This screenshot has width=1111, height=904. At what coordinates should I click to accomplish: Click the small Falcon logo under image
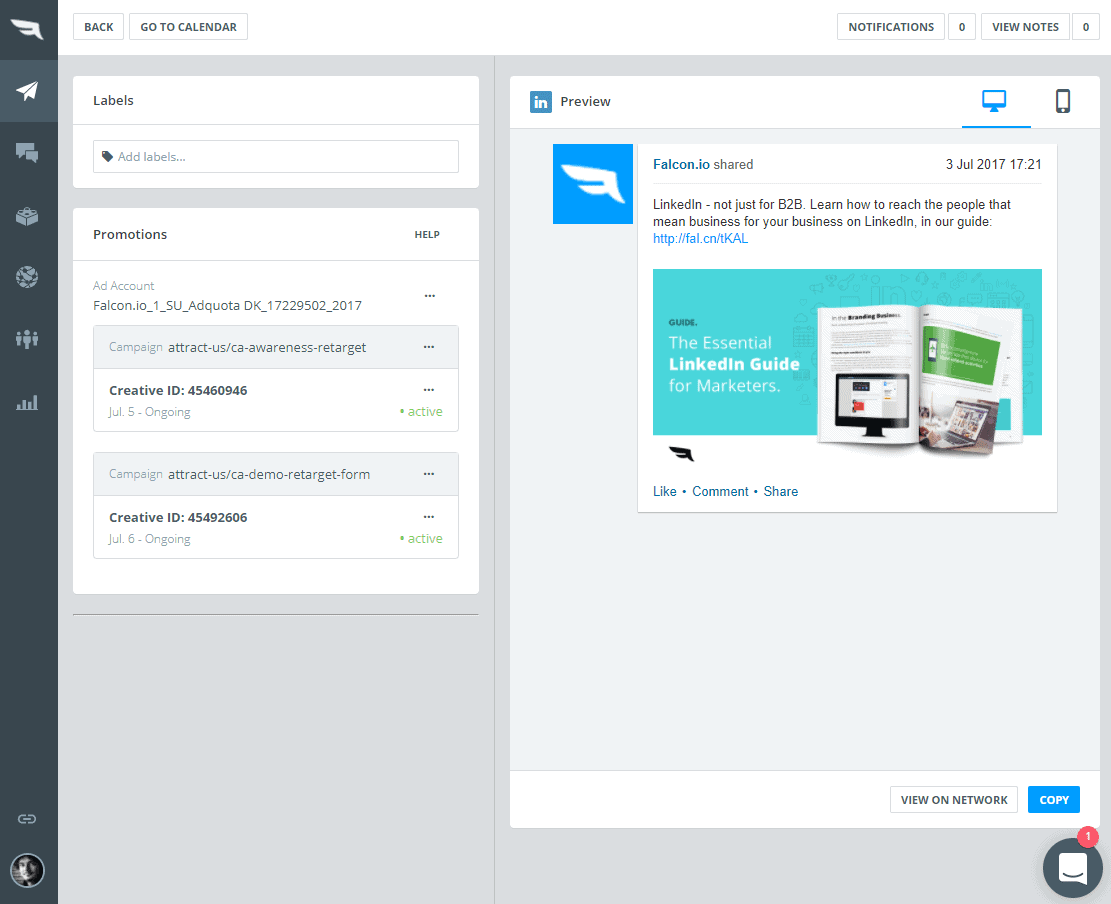coord(682,453)
